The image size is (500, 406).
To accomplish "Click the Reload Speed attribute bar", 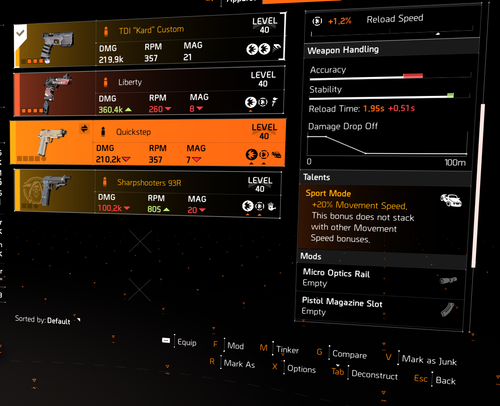I will [392, 33].
